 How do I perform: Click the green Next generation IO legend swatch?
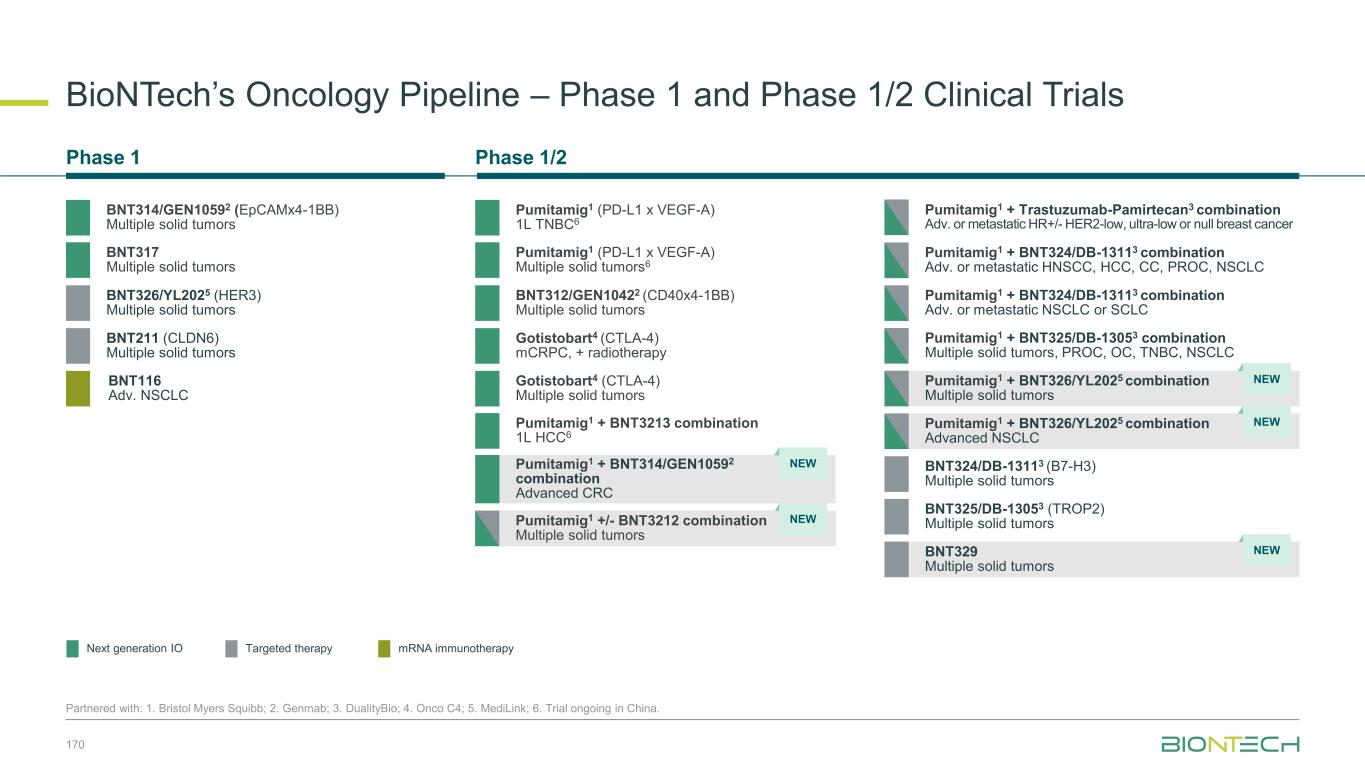[73, 649]
